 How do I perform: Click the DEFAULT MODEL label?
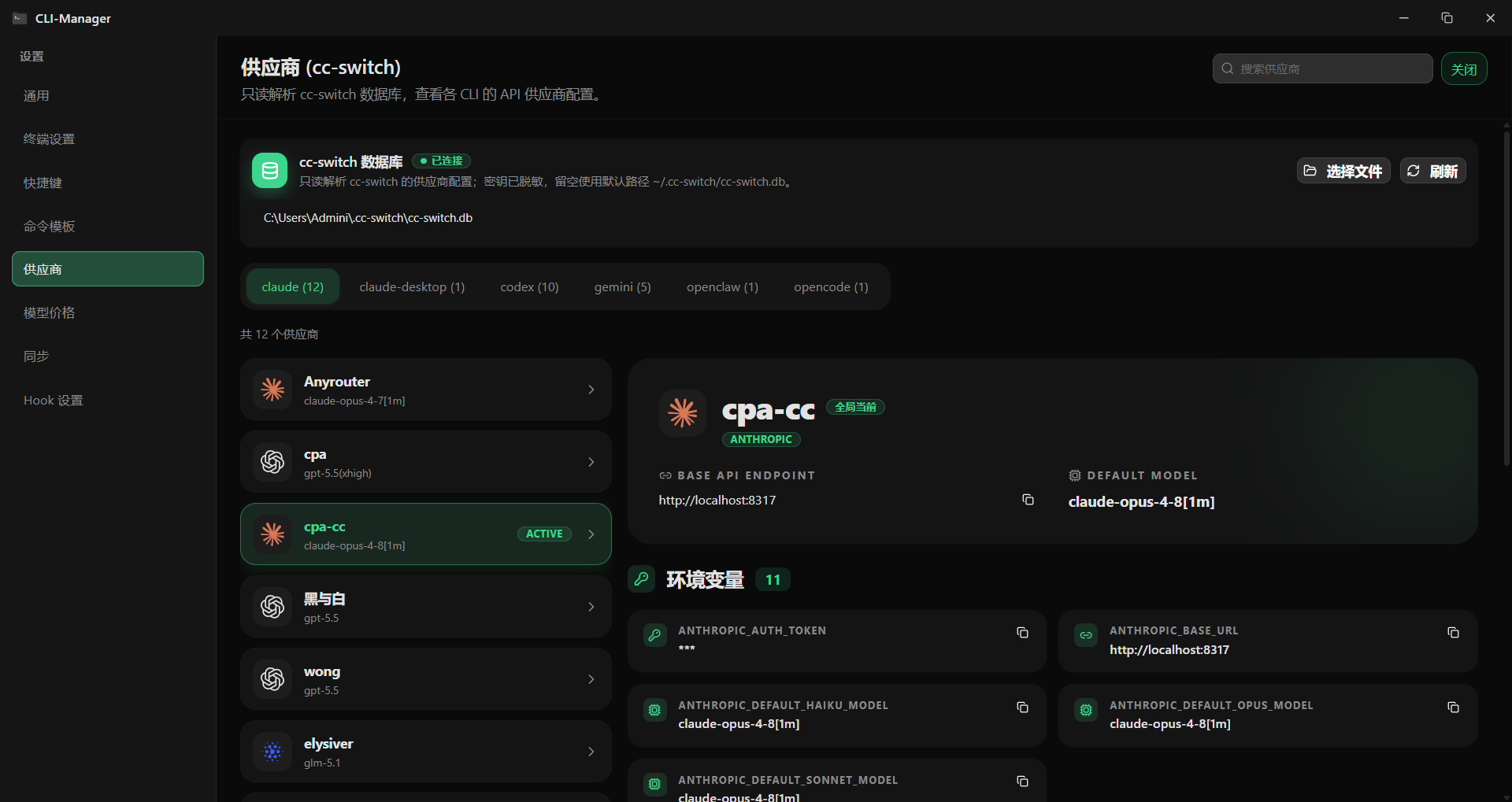point(1142,475)
